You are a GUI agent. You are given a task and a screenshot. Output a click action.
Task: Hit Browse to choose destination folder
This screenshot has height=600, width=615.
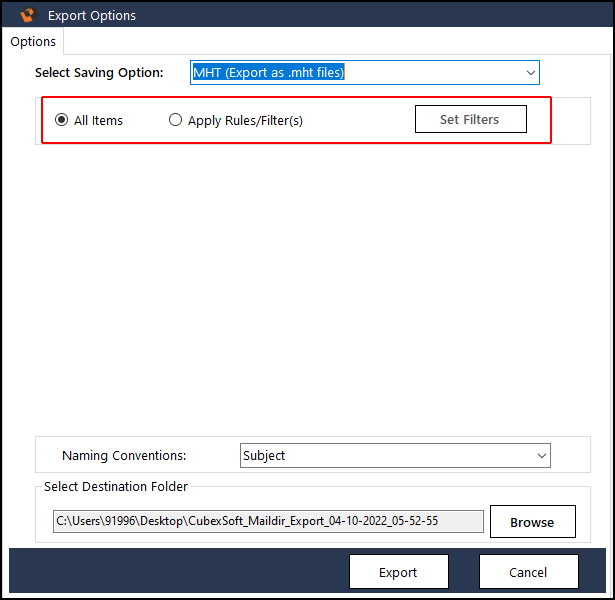pos(532,522)
